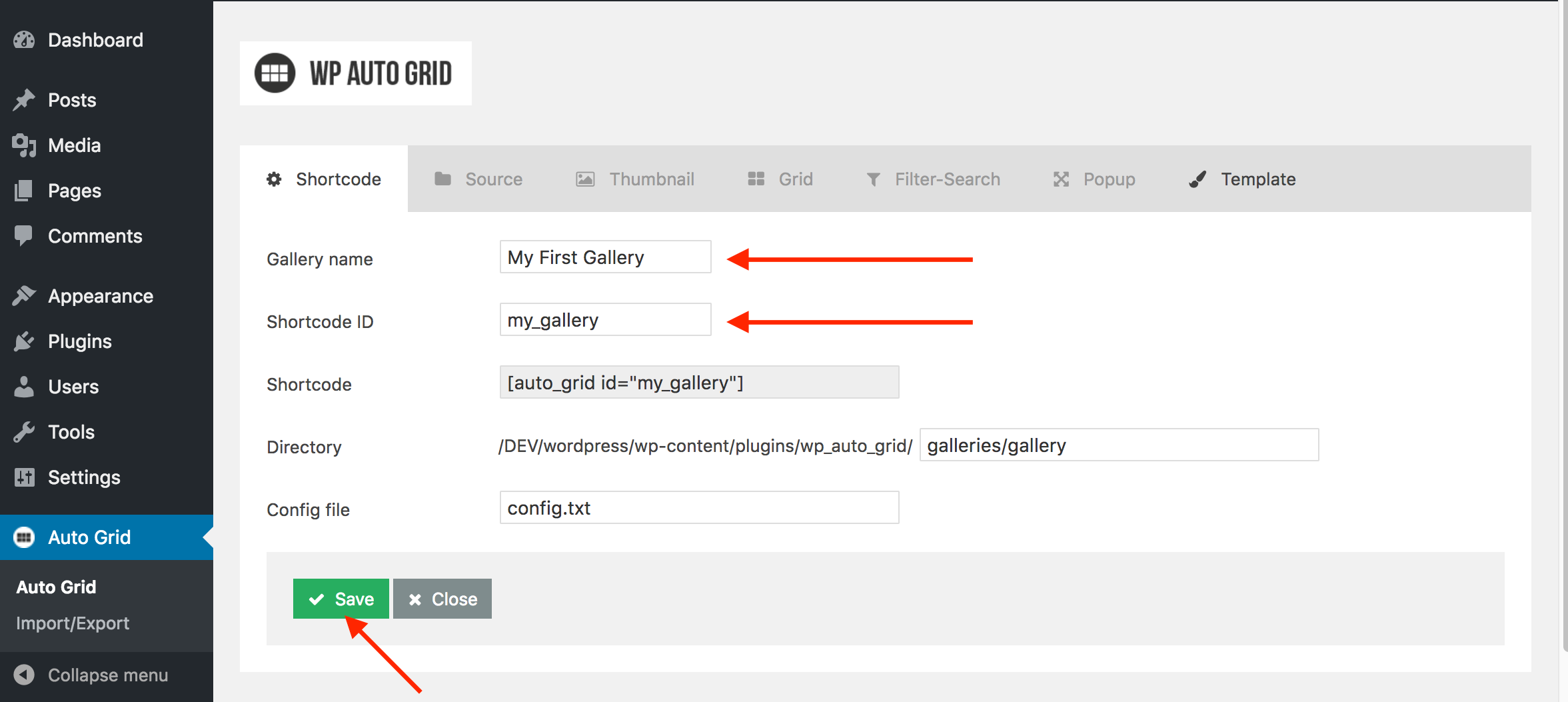The width and height of the screenshot is (1568, 702).
Task: Click the Collapse menu arrow icon
Action: 24,675
